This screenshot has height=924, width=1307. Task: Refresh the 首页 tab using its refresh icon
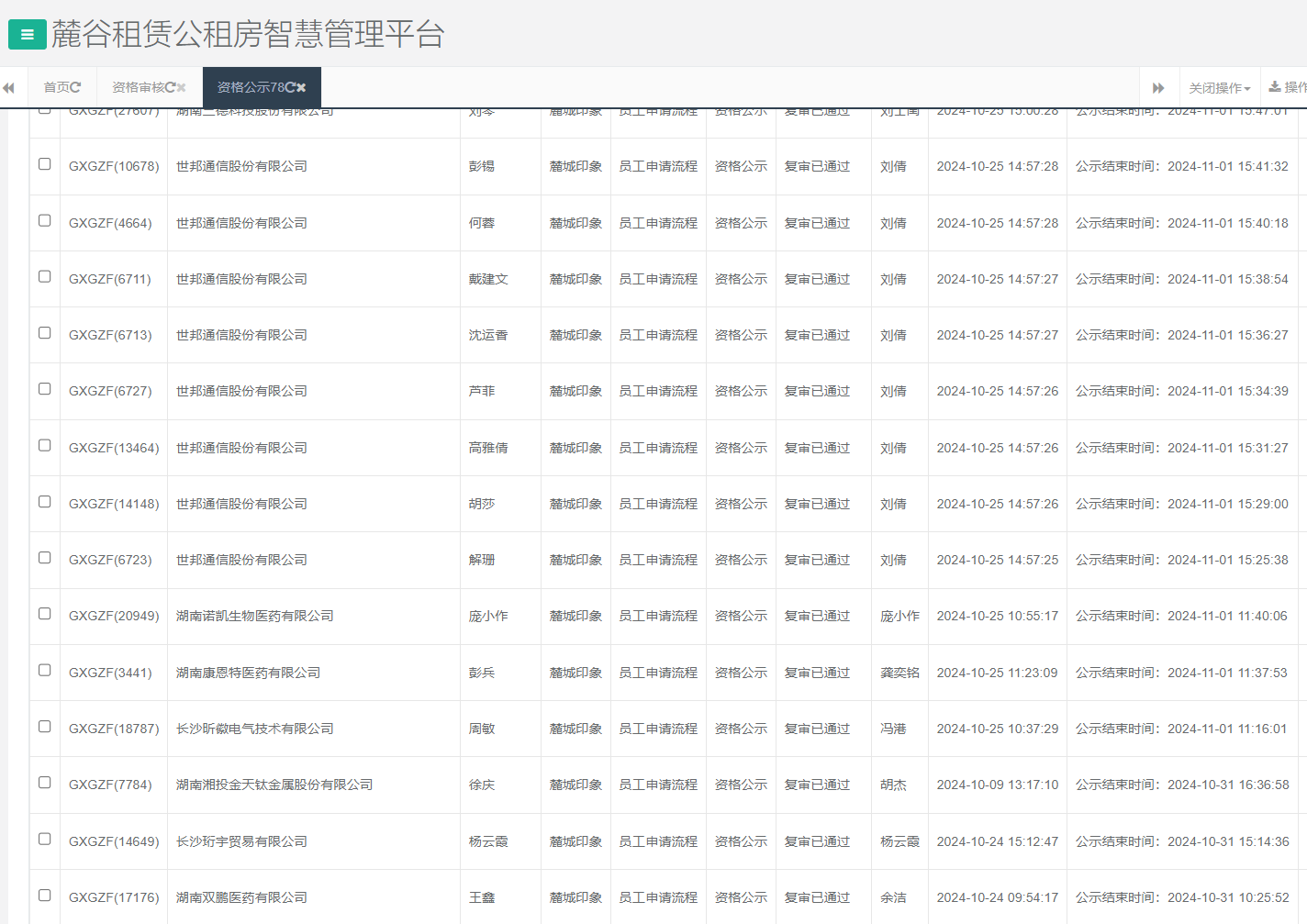point(75,87)
